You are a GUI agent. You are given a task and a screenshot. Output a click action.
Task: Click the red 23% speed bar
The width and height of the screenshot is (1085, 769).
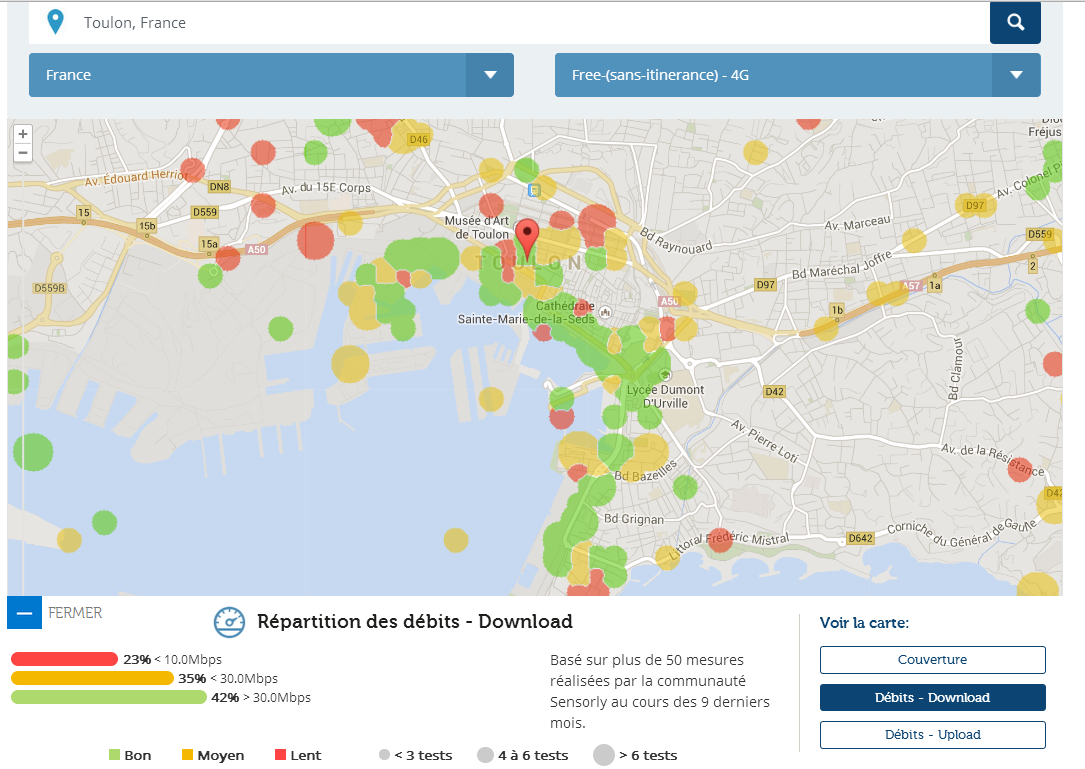click(x=64, y=659)
